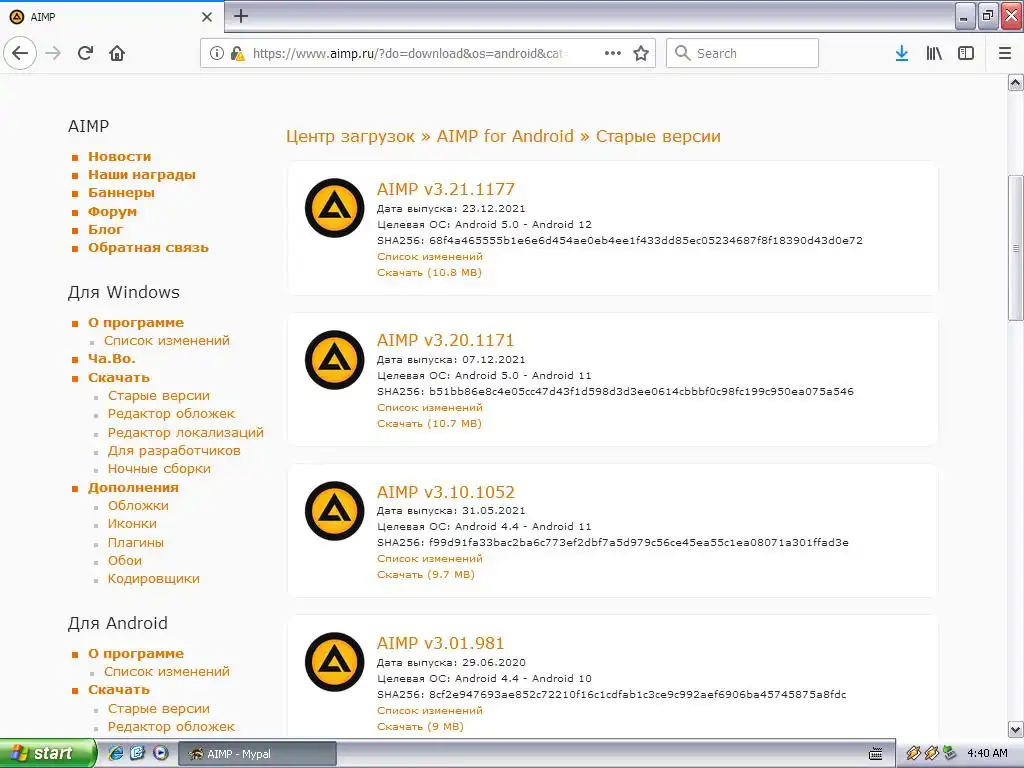The width and height of the screenshot is (1024, 768).
Task: Reload the current page
Action: pyautogui.click(x=85, y=53)
